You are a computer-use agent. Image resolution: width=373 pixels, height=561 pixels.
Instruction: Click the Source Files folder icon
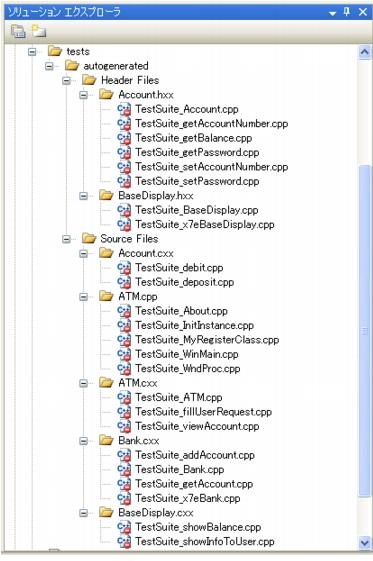[89, 239]
